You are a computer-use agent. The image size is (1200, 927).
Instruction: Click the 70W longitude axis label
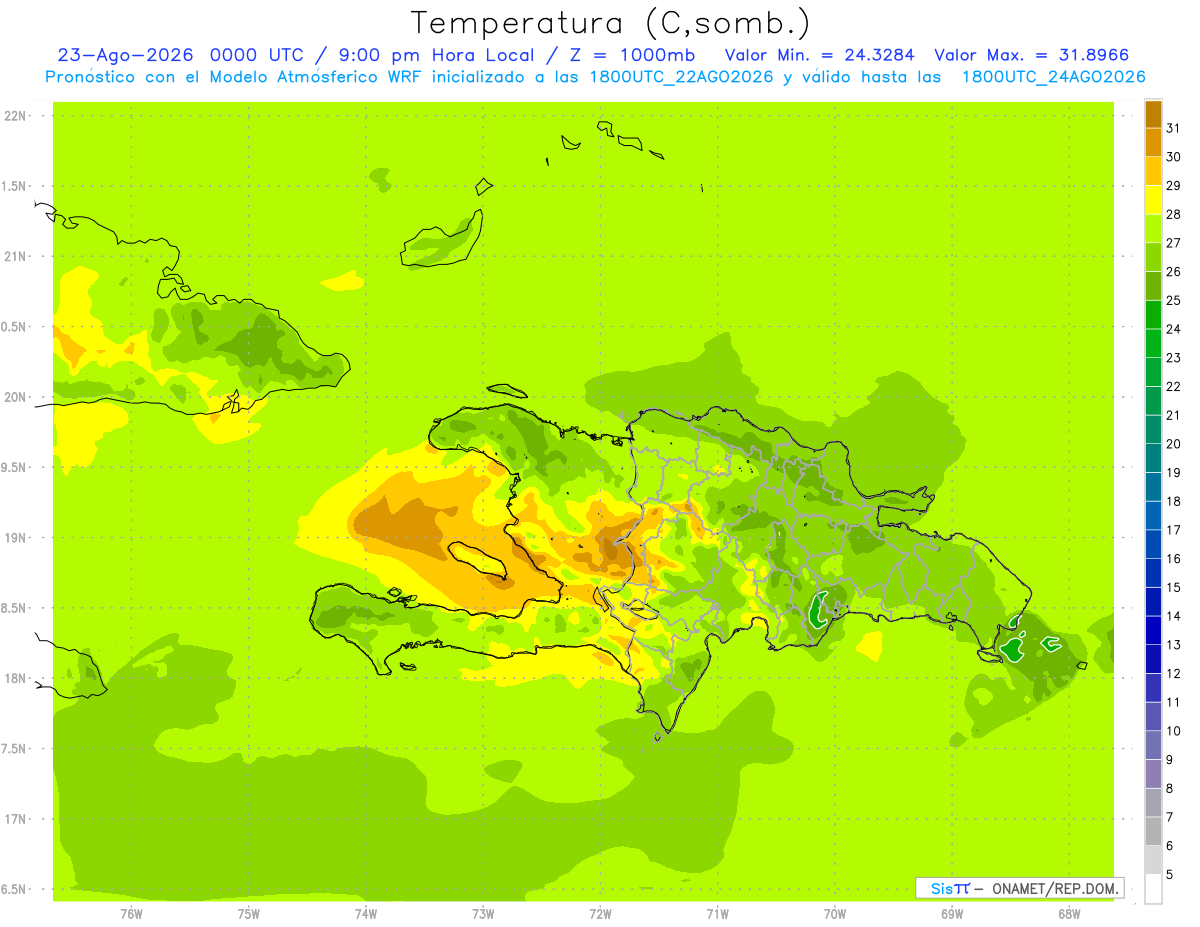click(835, 913)
